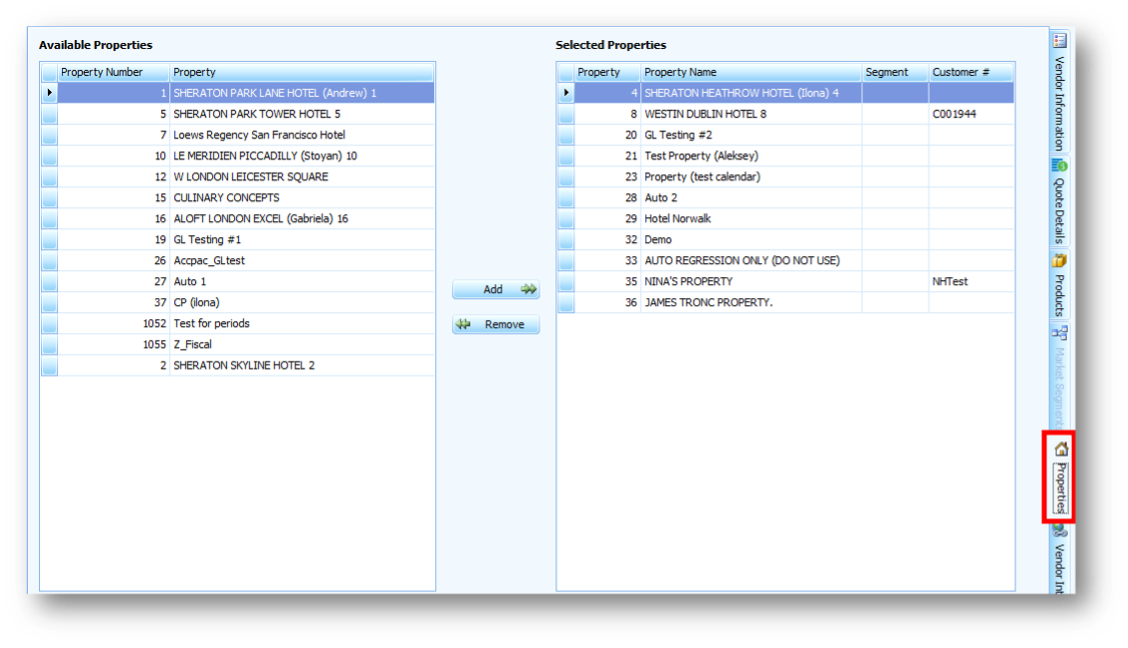This screenshot has width=1128, height=648.
Task: Click row selector beside CULINARY CONCEPTS
Action: (49, 197)
